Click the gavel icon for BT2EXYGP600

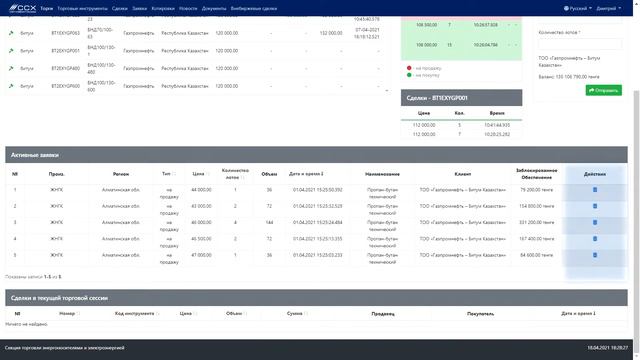[x=11, y=86]
